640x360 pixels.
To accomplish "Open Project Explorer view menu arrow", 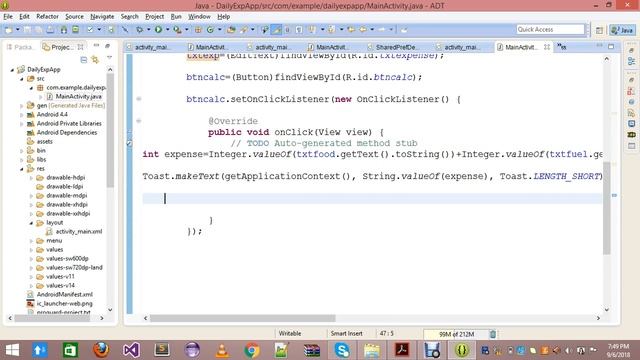I will tap(109, 58).
